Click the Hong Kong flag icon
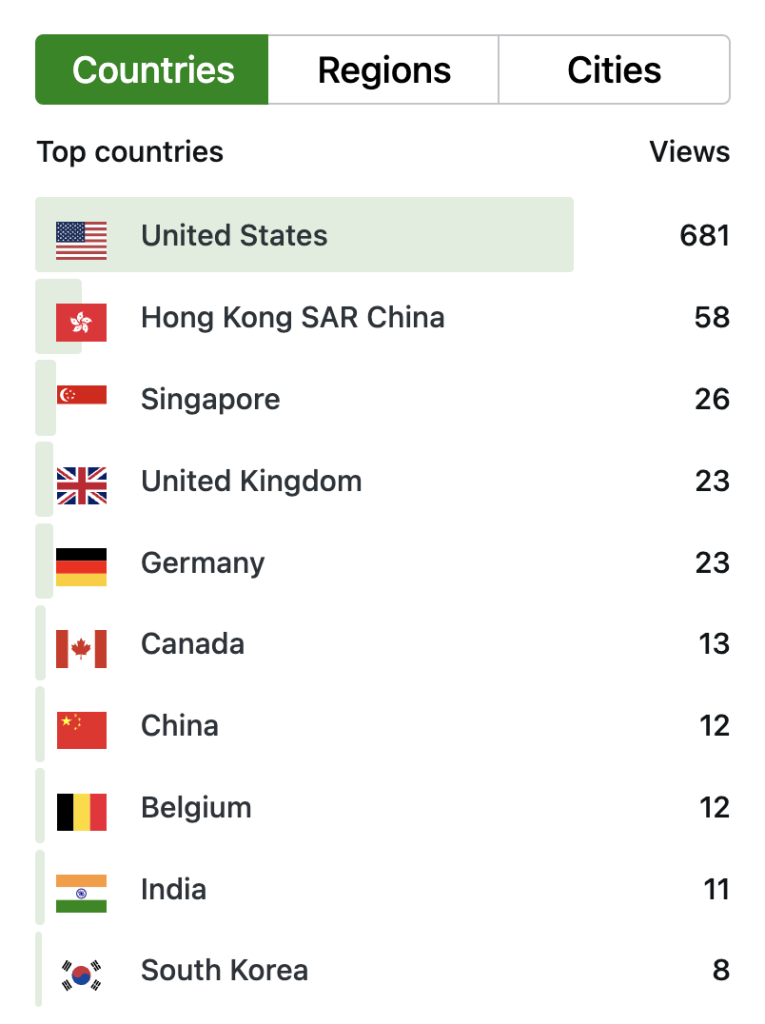765x1024 pixels. 81,319
